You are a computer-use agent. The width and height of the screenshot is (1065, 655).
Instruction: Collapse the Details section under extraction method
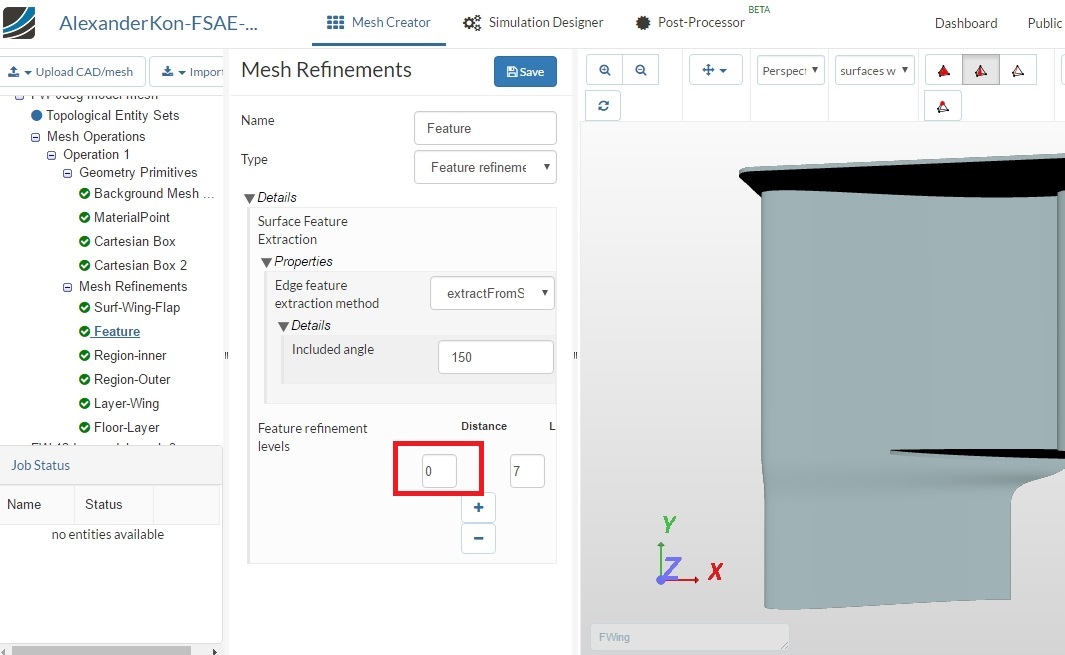click(283, 326)
